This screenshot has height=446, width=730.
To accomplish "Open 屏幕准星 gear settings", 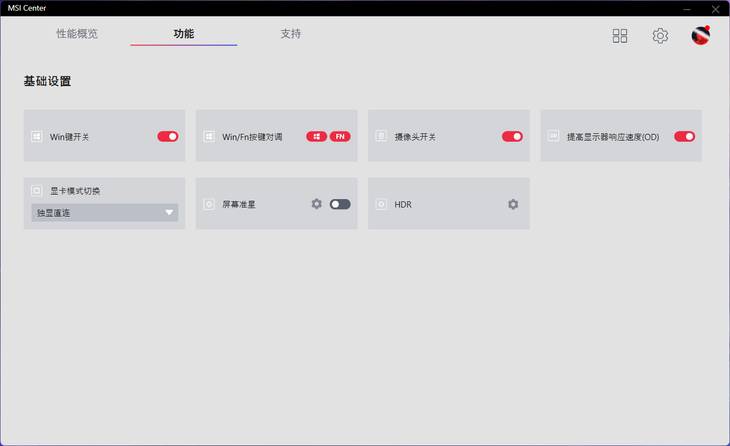I will point(317,204).
